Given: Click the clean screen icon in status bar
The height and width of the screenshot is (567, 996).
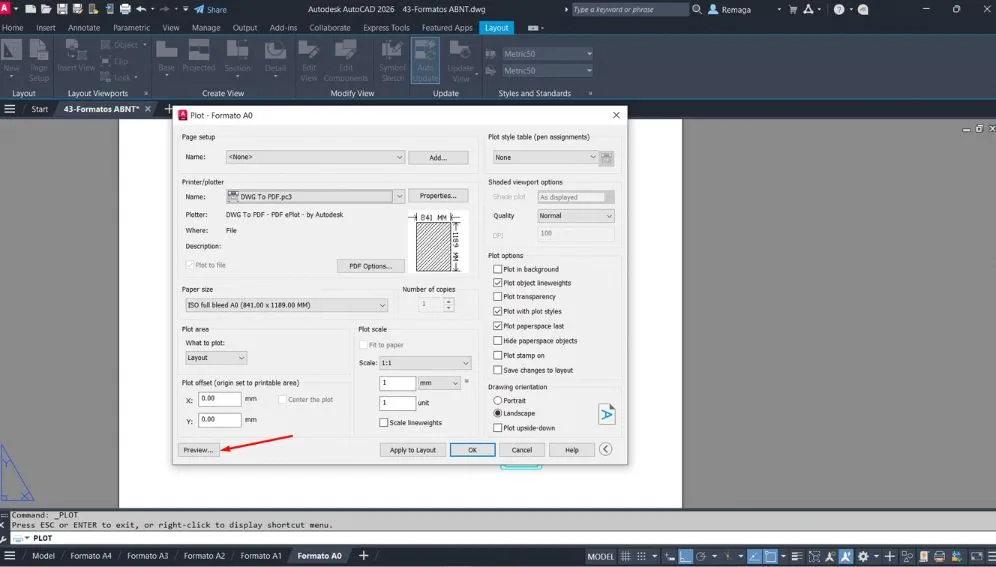Looking at the screenshot, I should coord(976,556).
